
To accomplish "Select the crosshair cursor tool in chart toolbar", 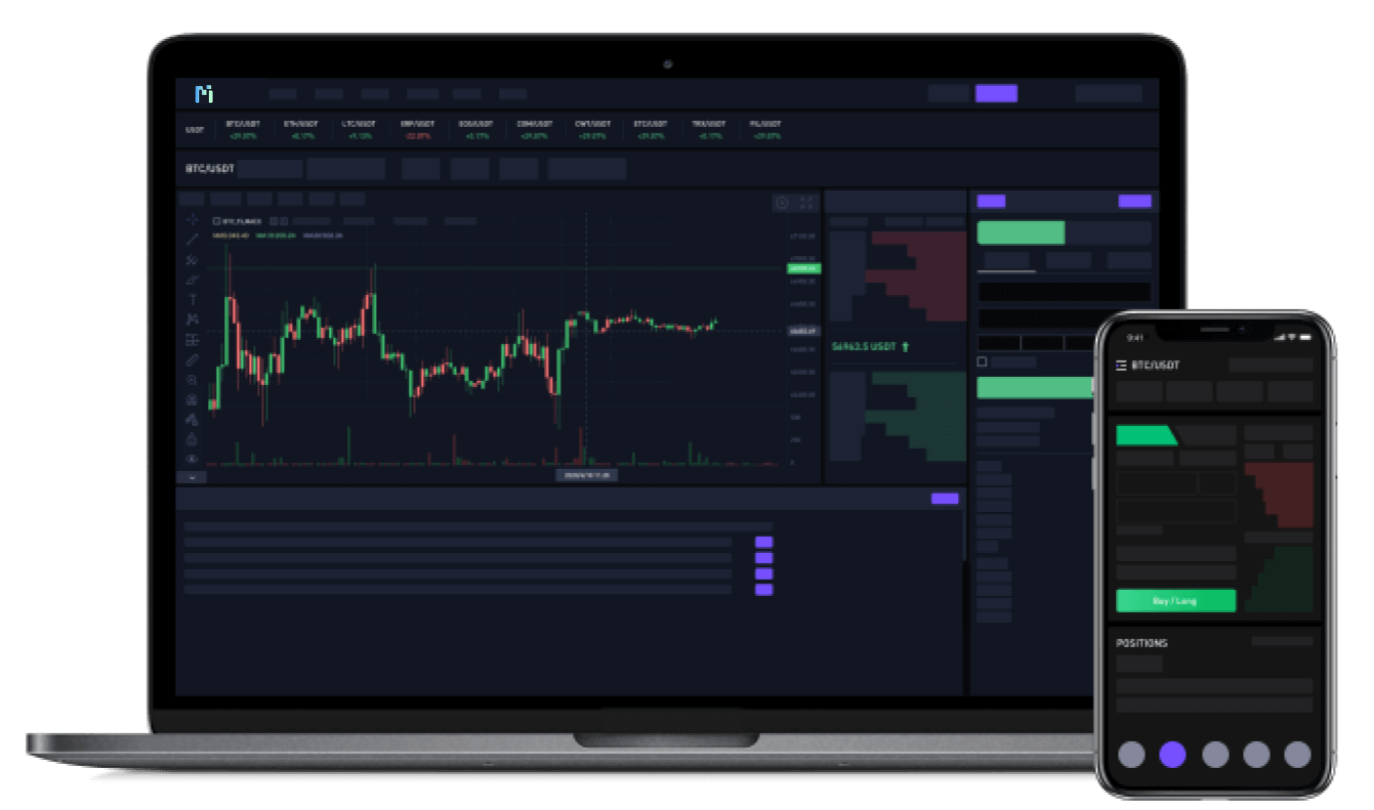I will pyautogui.click(x=192, y=219).
